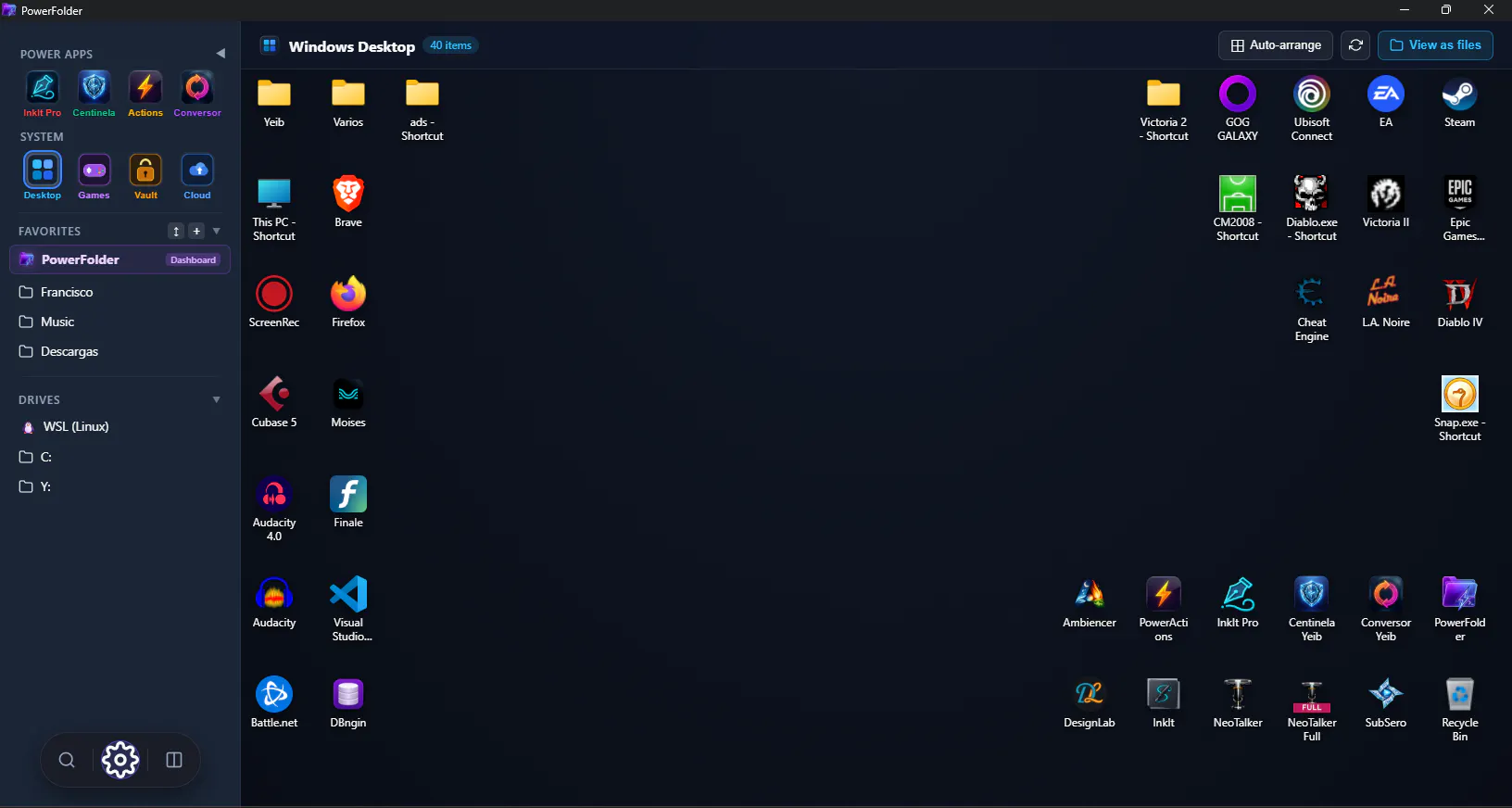Screen dimensions: 1512x808
Task: Select the DesignLab icon
Action: coord(1090,702)
